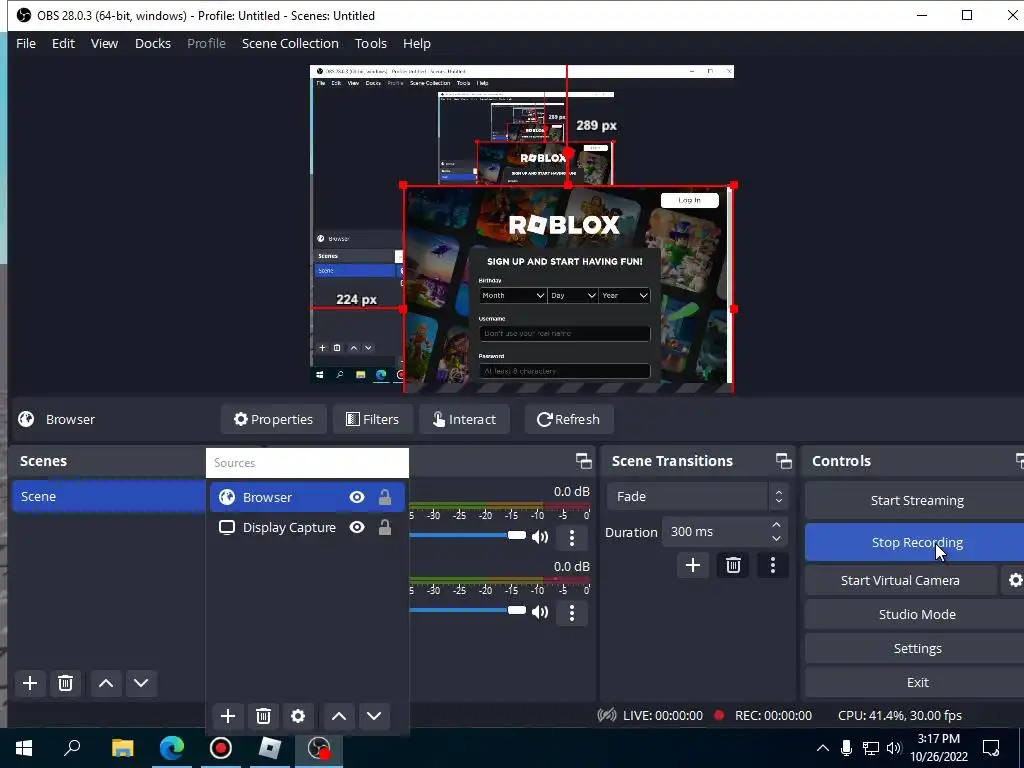Pop out the Scene Transitions dock

tap(784, 461)
